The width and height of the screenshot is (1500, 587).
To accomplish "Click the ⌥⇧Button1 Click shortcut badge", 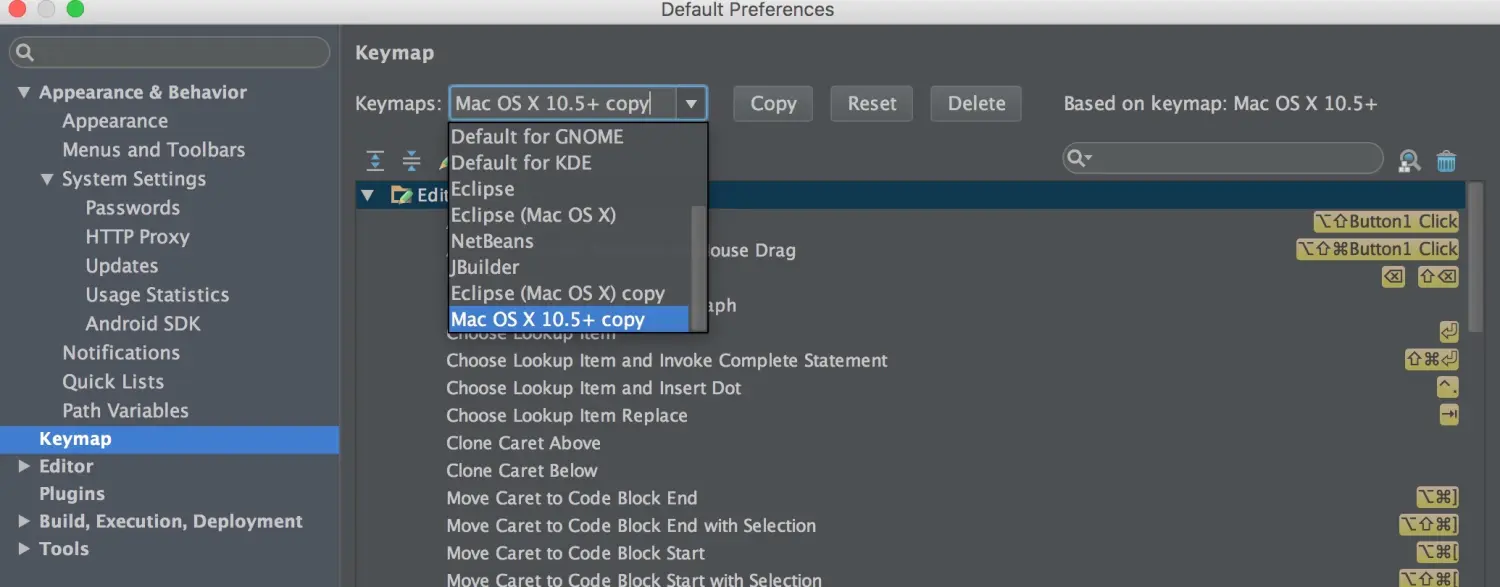I will coord(1386,221).
